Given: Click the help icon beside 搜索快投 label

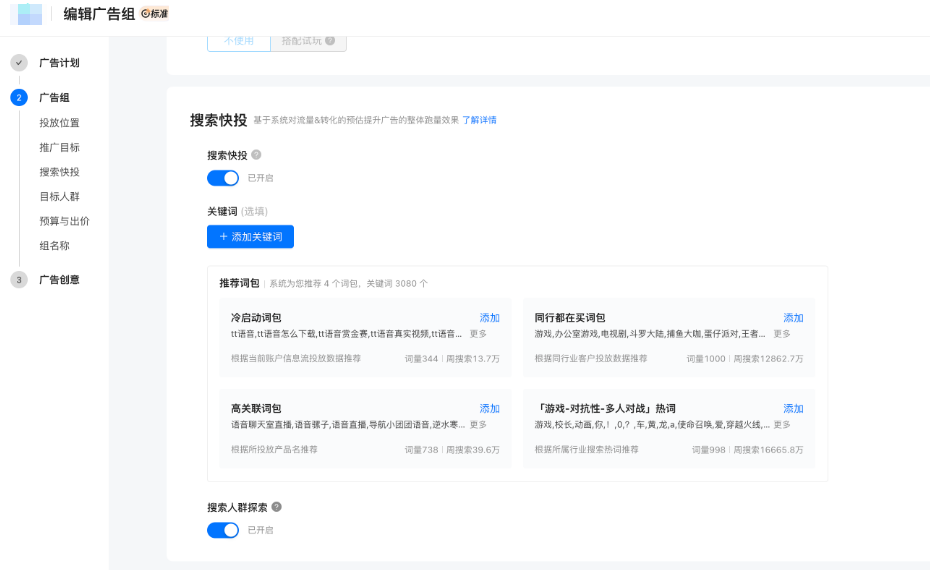Looking at the screenshot, I should click(256, 155).
